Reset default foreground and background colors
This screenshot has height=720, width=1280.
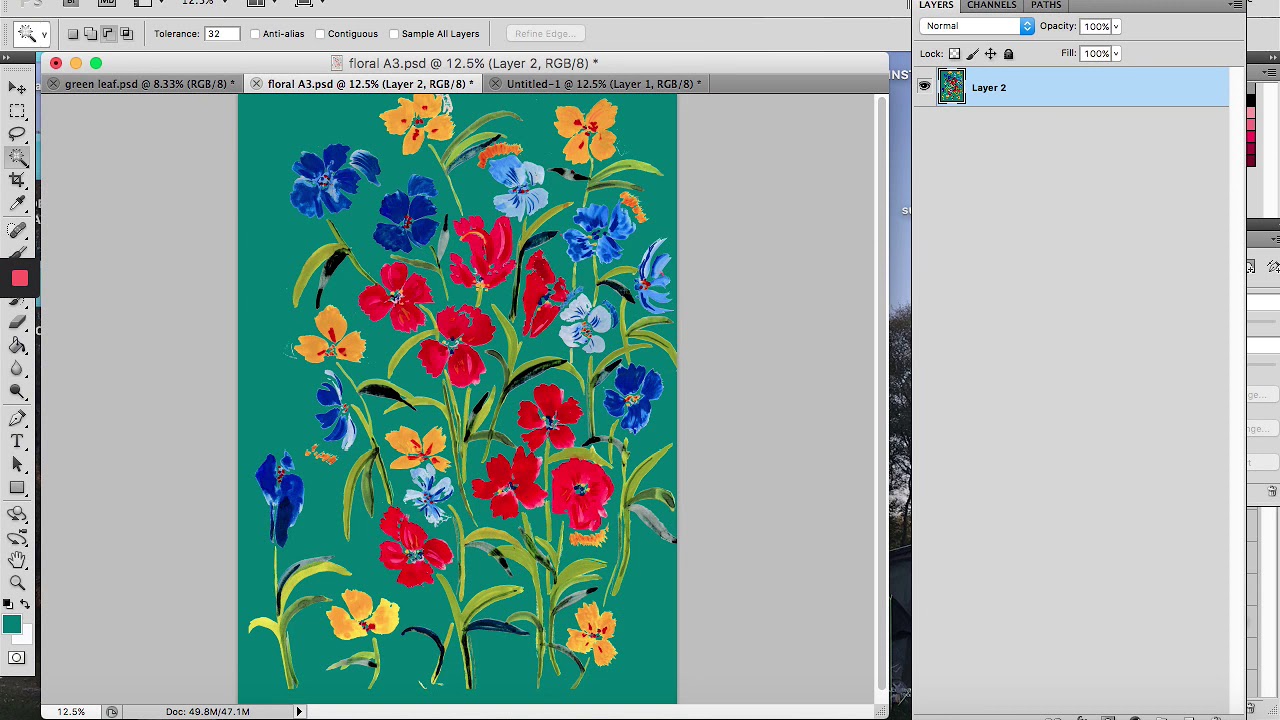8,604
